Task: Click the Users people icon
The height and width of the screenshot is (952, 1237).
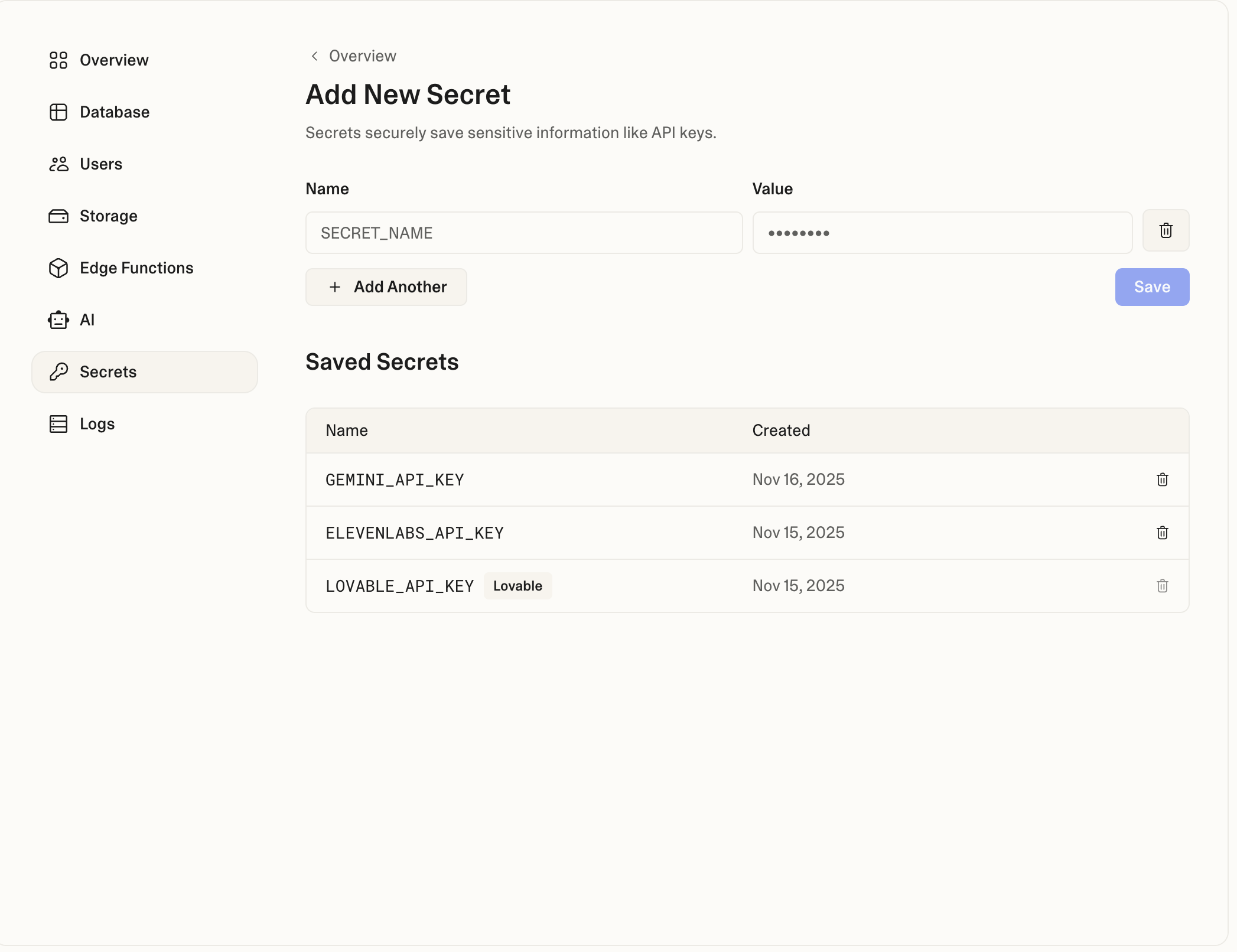Action: tap(58, 164)
